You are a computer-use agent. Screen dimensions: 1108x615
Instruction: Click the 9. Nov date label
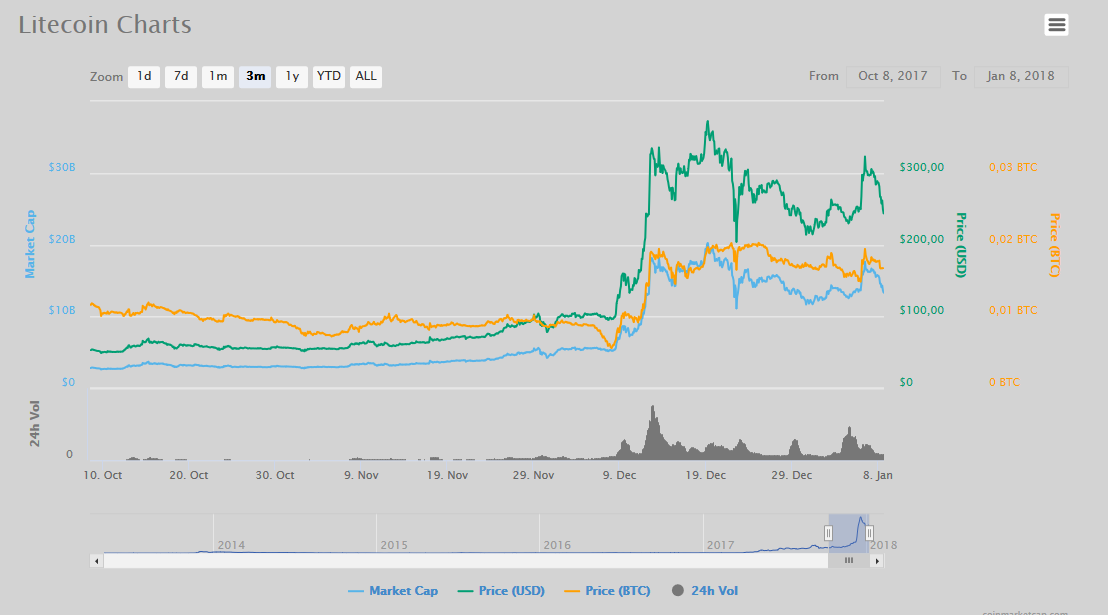point(361,475)
